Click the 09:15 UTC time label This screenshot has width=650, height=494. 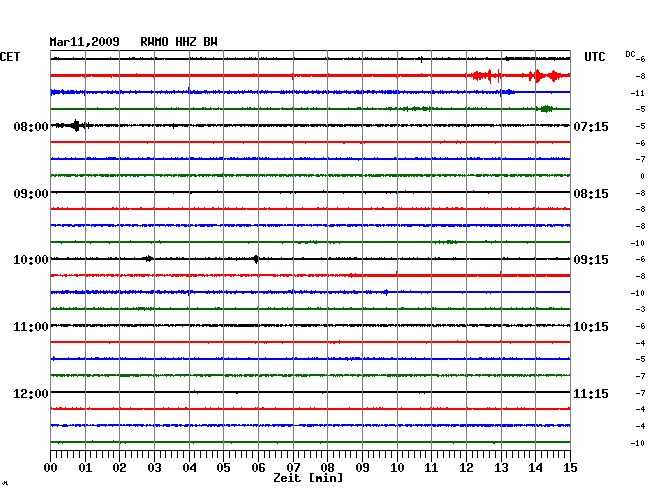[x=591, y=260]
